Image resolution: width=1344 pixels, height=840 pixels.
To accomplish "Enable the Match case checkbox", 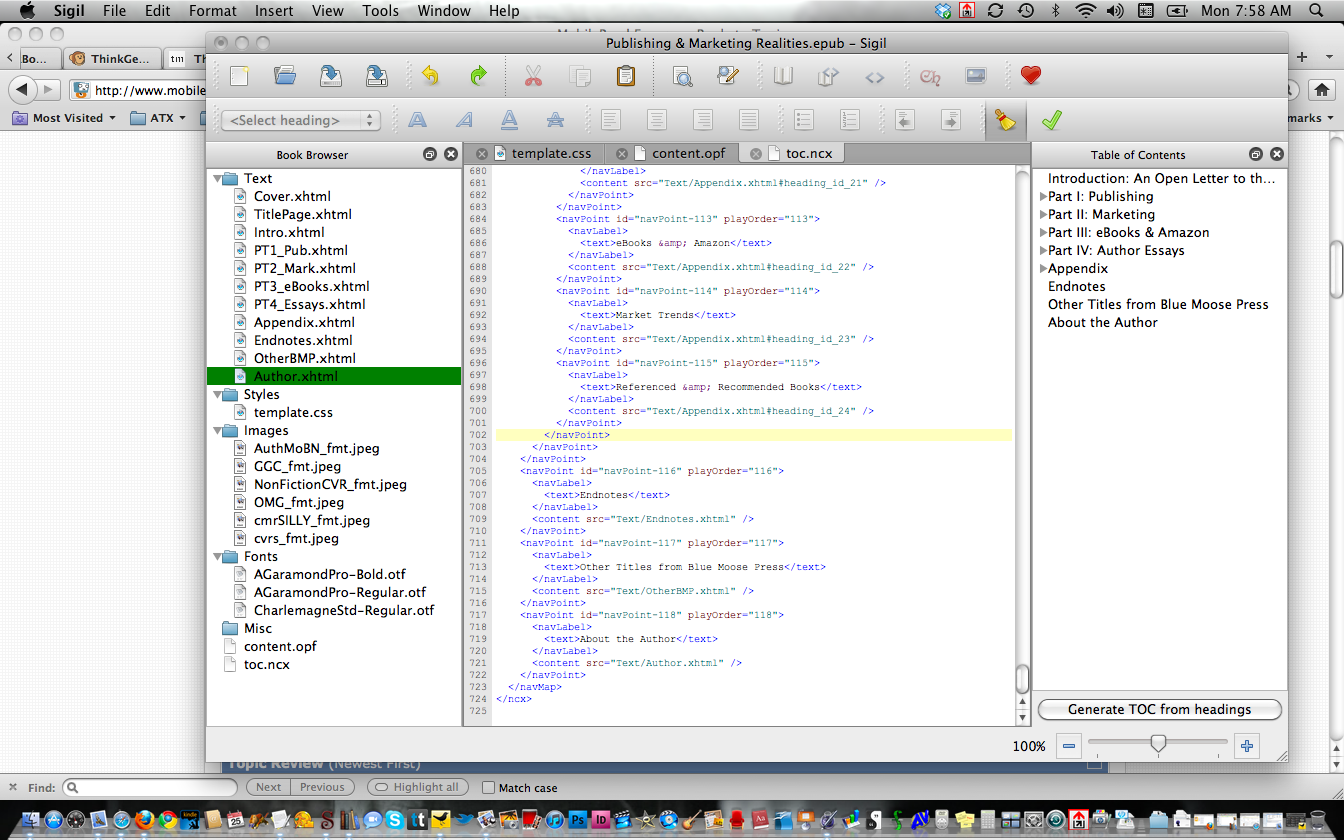I will point(488,788).
